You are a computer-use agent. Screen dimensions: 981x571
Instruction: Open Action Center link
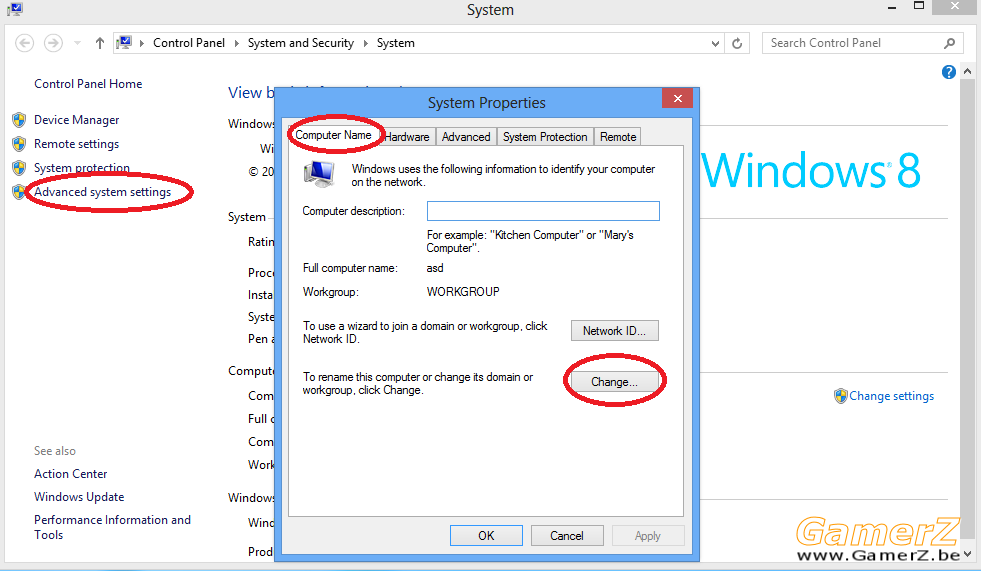pyautogui.click(x=71, y=474)
